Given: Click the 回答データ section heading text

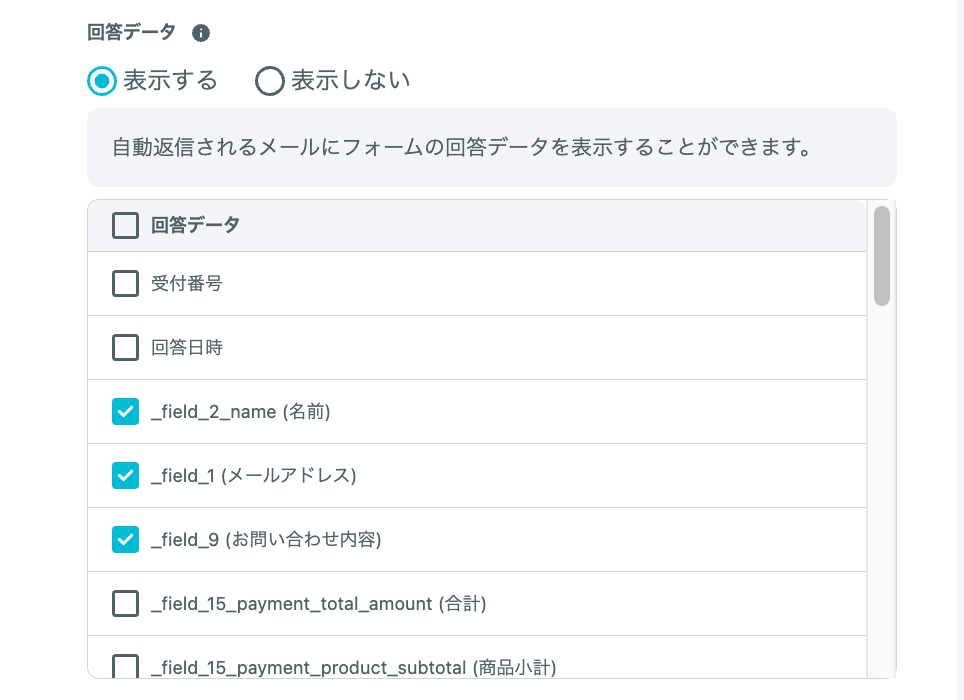Looking at the screenshot, I should click(132, 32).
